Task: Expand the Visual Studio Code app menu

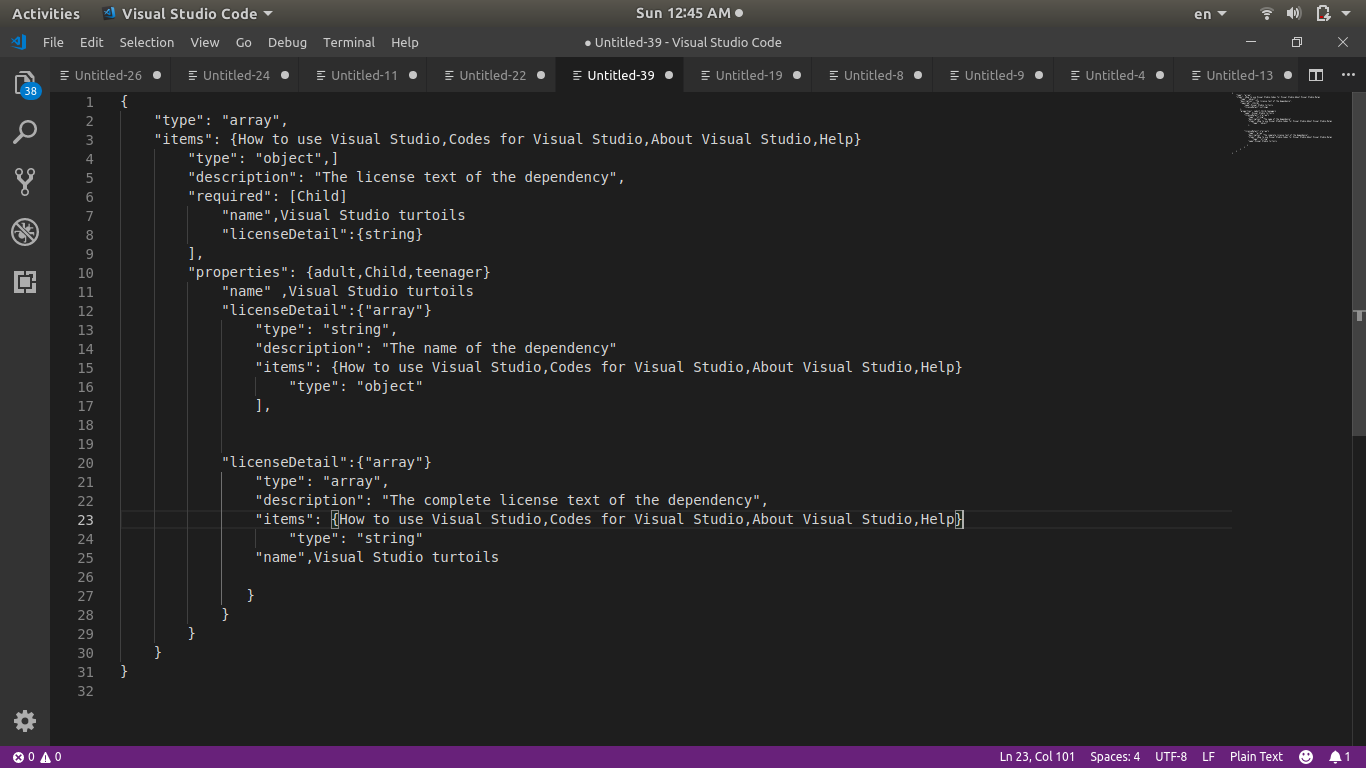Action: coord(187,14)
